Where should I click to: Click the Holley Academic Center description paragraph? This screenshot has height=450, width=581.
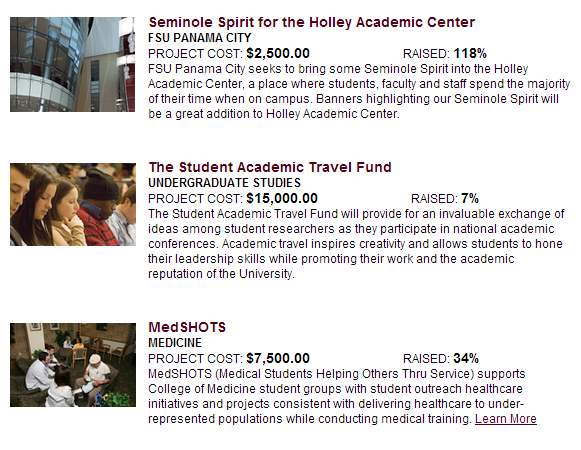point(359,91)
